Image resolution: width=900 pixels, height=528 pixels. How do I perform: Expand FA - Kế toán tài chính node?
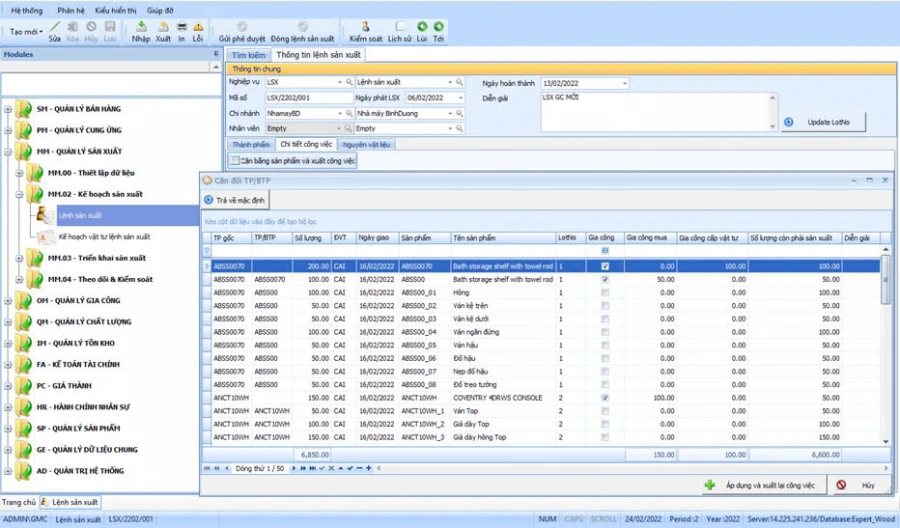(8, 364)
